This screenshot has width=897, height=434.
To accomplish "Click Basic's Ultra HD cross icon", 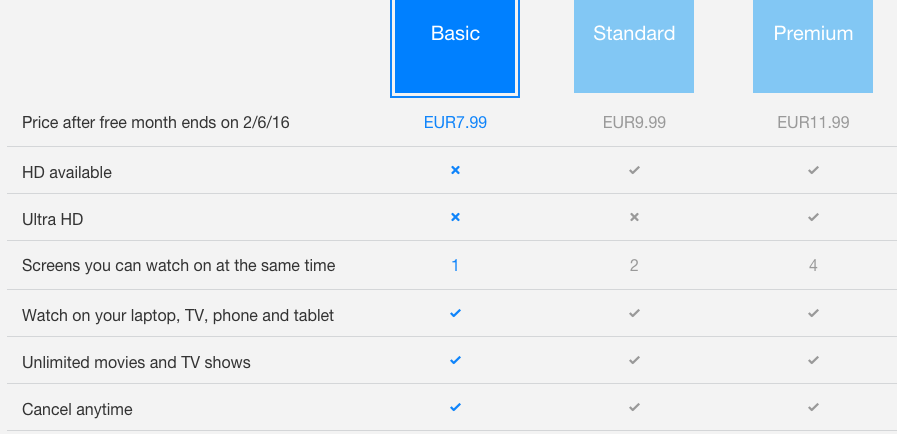I will tap(455, 217).
